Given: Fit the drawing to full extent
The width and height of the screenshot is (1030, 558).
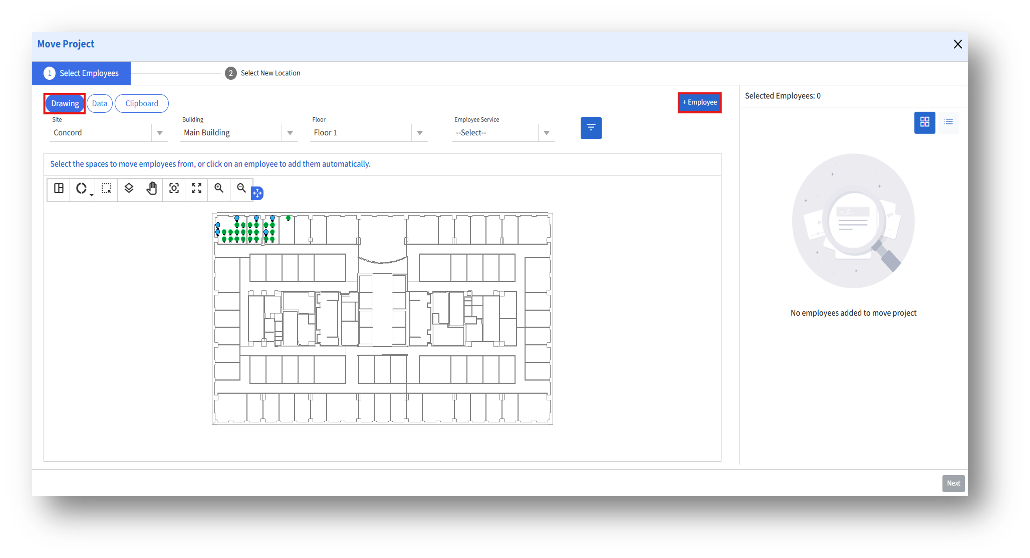Looking at the screenshot, I should click(196, 189).
